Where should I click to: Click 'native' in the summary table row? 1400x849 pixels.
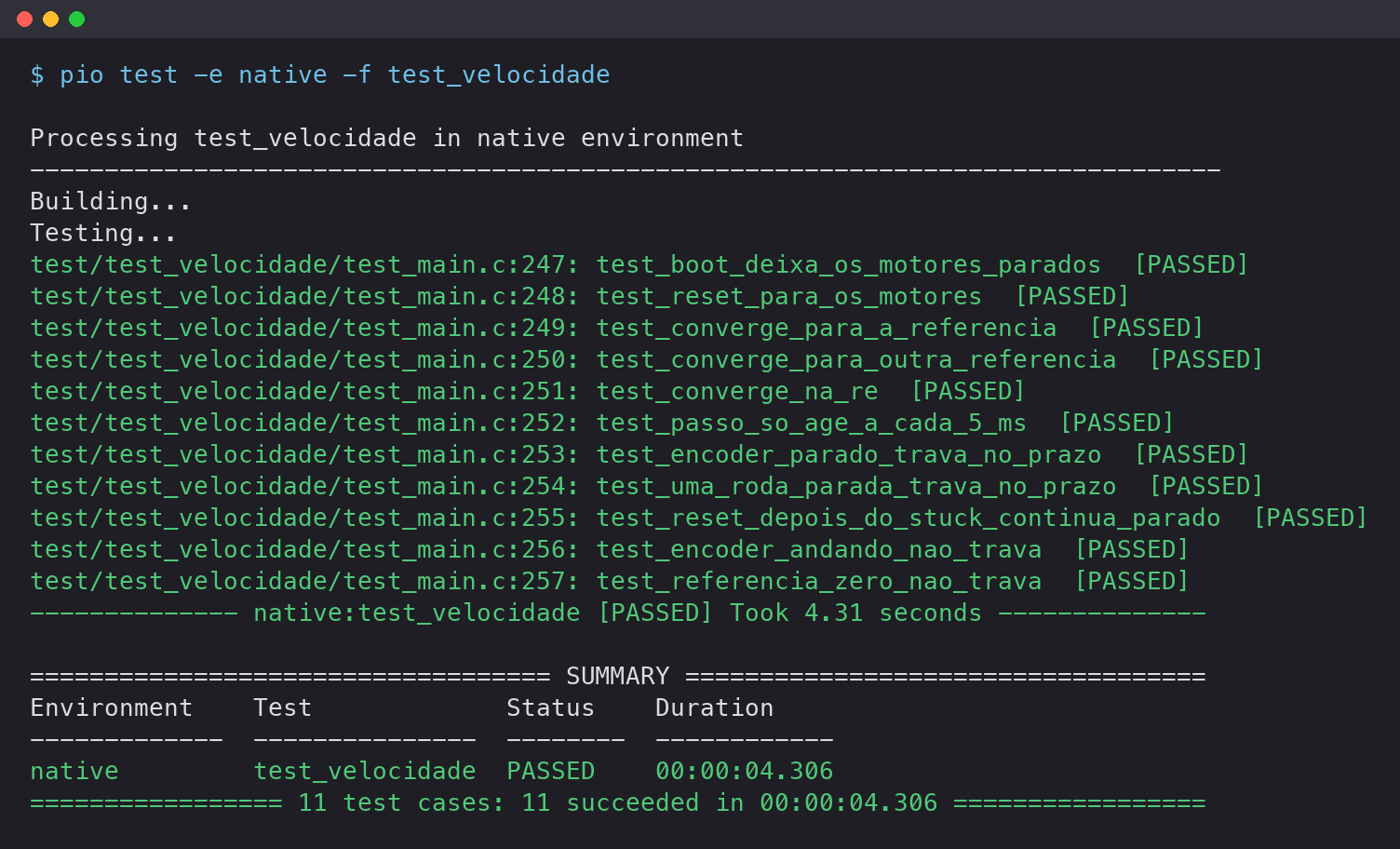(x=74, y=771)
